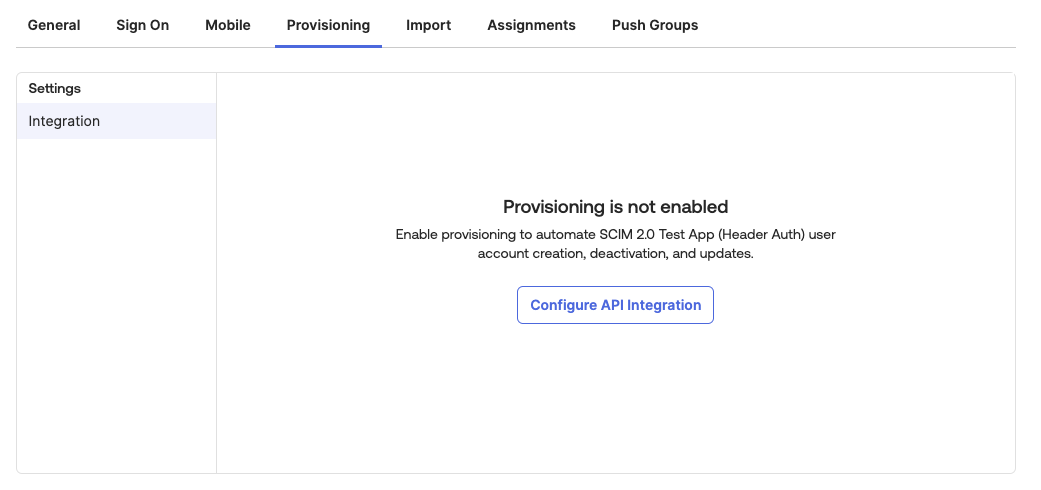Screen dimensions: 1041x490
Task: View the Push Groups tab
Action: [655, 25]
